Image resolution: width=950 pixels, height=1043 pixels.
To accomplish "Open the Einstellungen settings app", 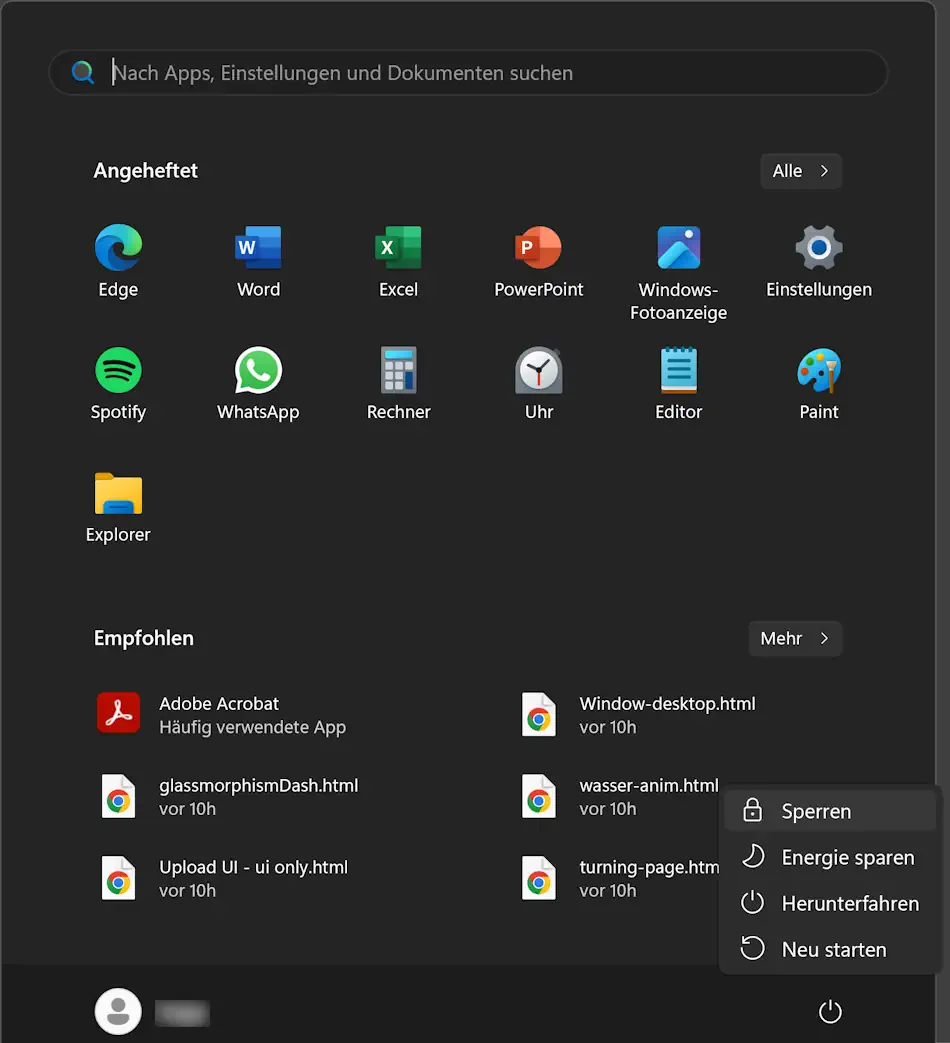I will (818, 260).
